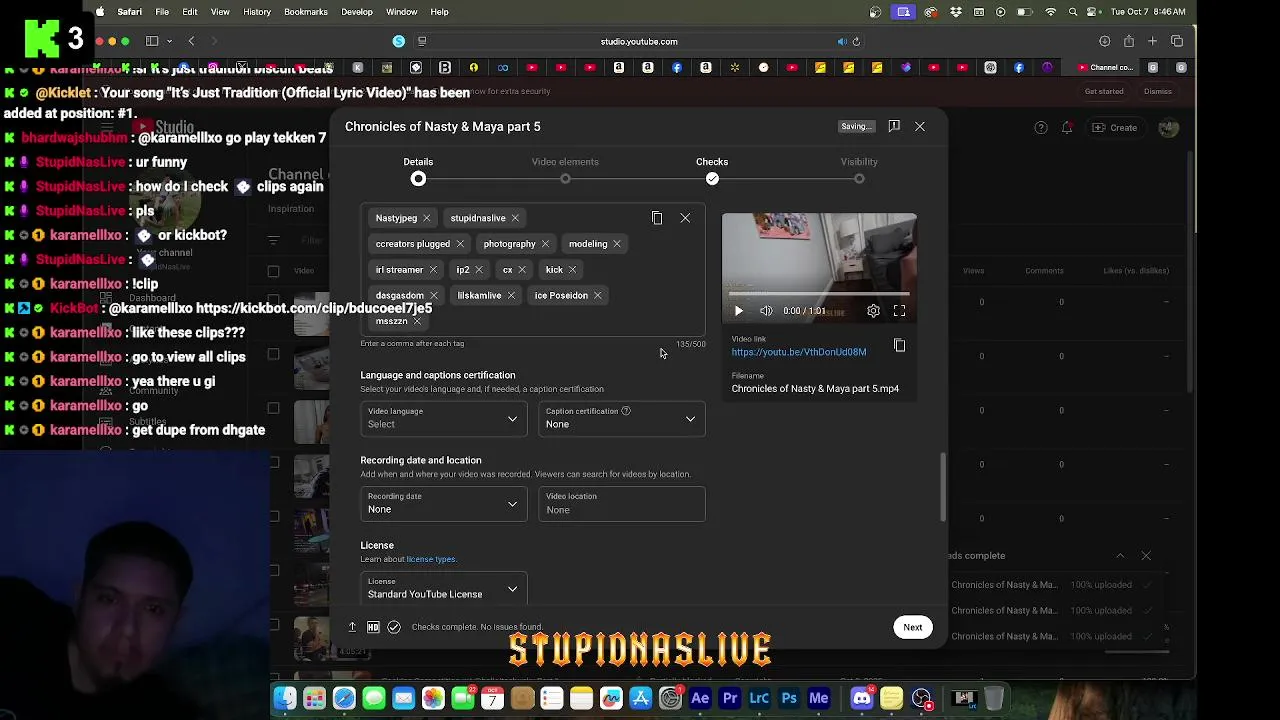Open YouTube Studio help icon

(x=1041, y=128)
